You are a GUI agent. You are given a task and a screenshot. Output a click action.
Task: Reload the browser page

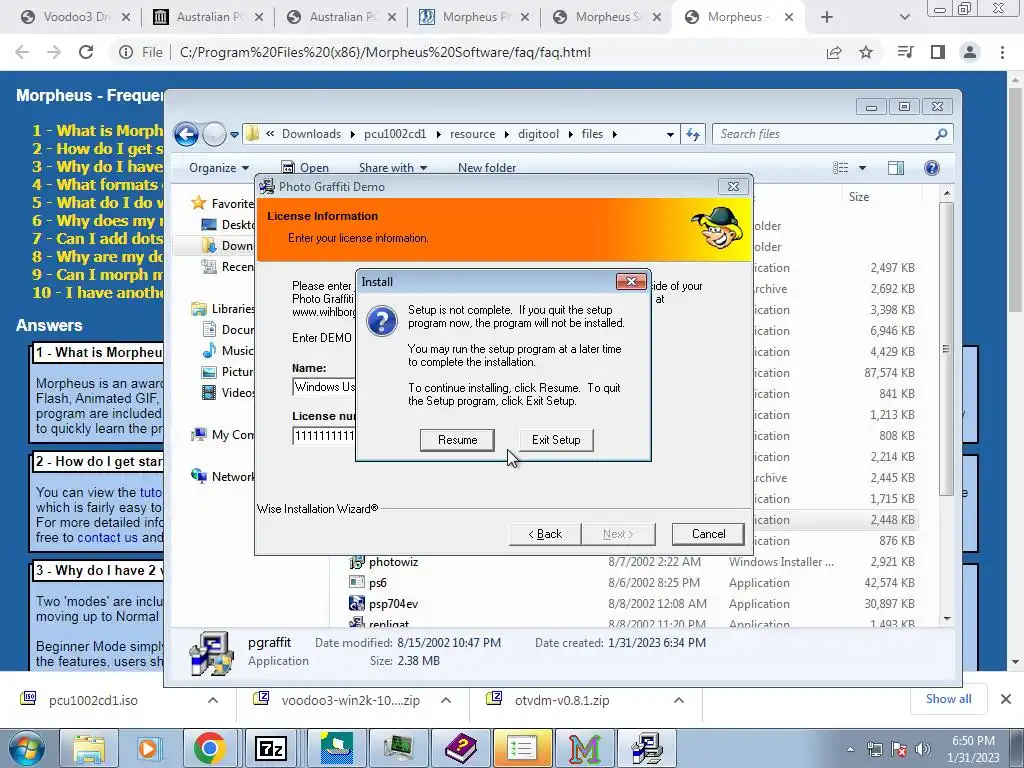86,52
